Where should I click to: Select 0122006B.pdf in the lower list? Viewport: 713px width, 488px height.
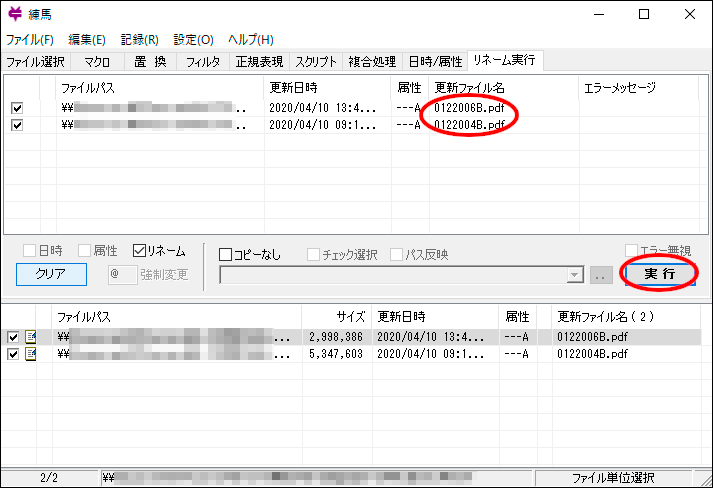592,337
